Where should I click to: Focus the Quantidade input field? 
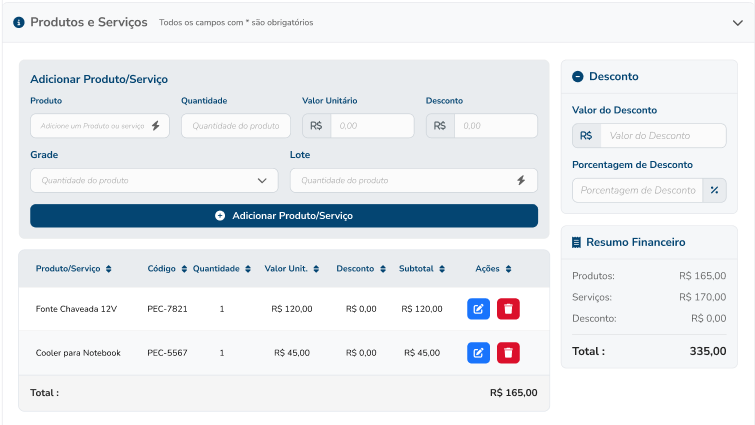pos(235,126)
